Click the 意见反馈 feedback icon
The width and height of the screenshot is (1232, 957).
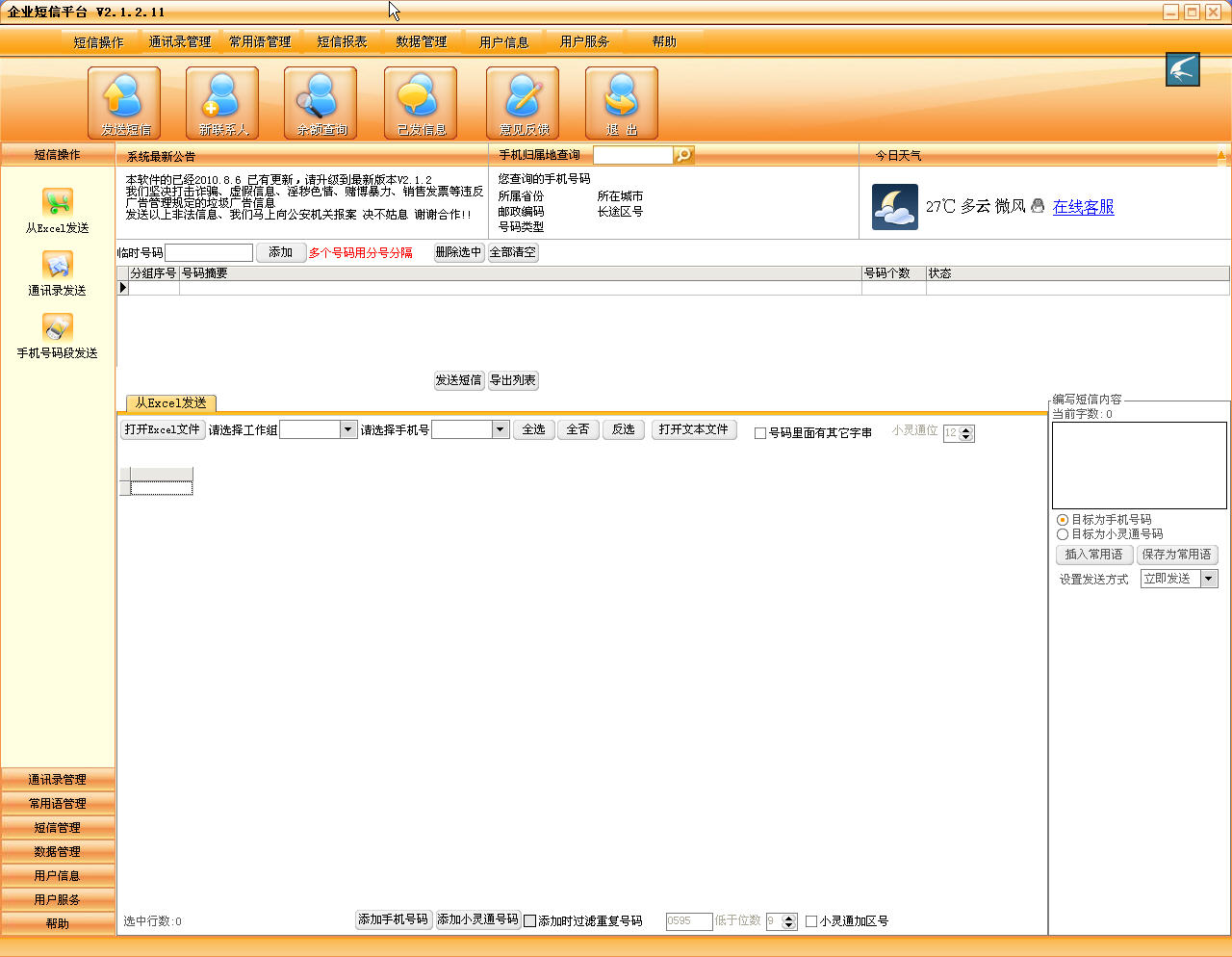pos(523,103)
